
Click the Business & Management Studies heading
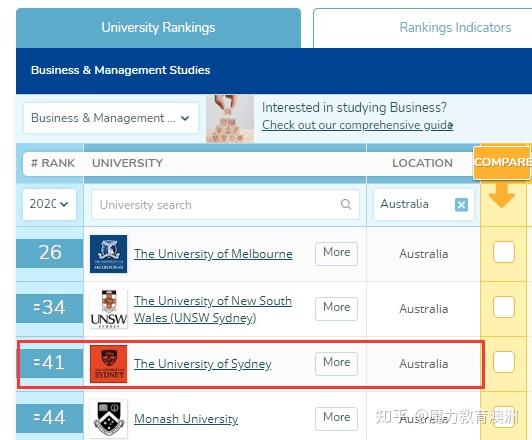120,70
